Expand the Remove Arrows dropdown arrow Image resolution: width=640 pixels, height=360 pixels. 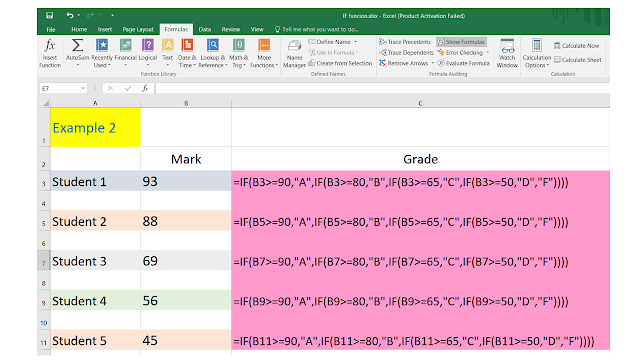click(x=433, y=63)
